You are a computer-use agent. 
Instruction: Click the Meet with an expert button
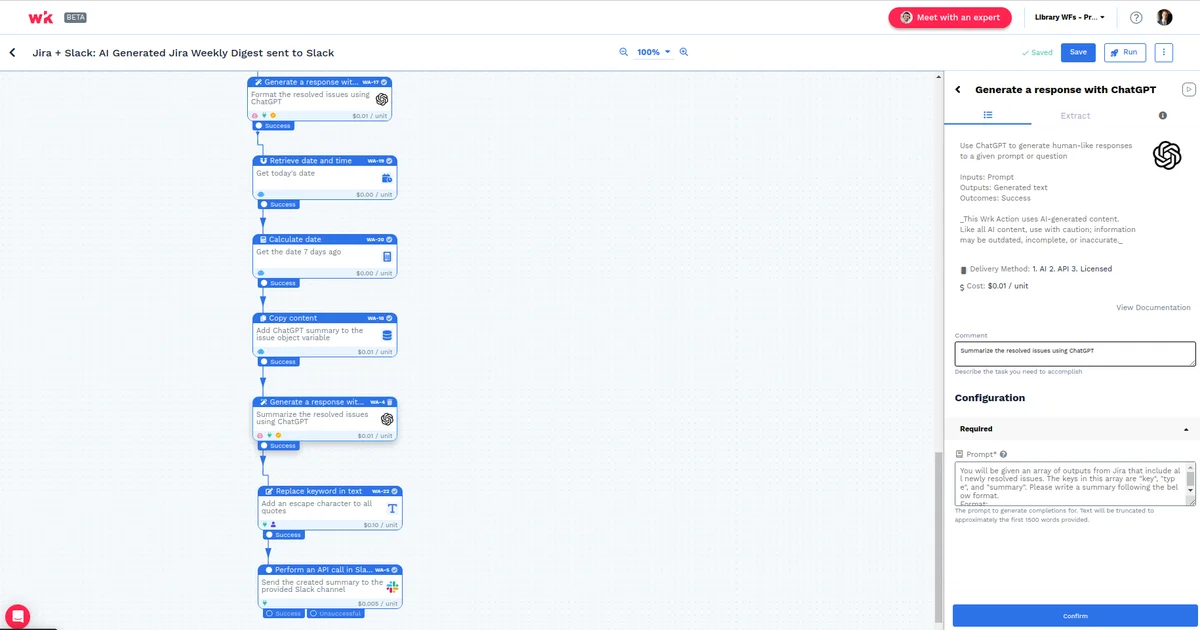point(950,17)
